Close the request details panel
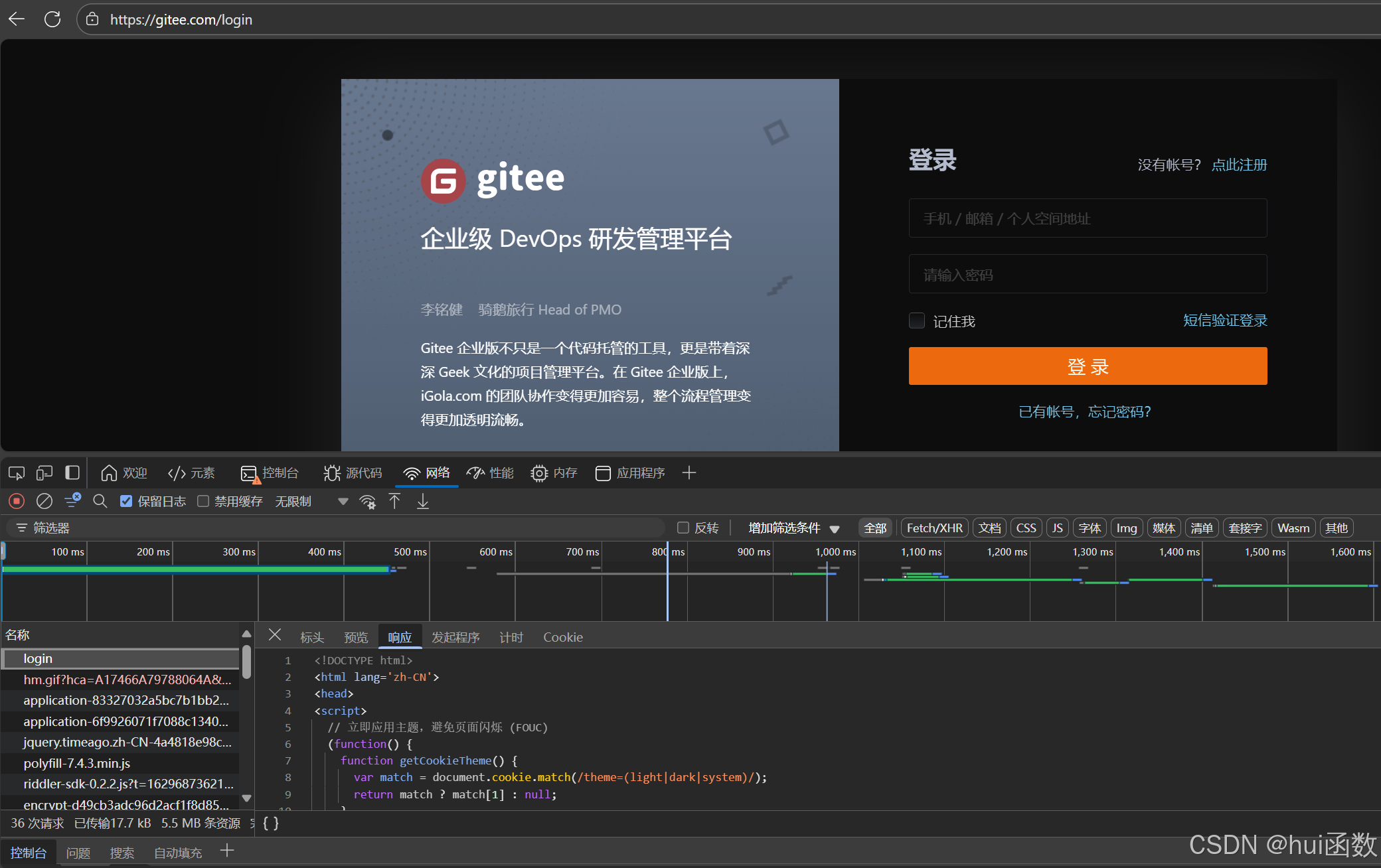The image size is (1381, 868). coord(275,635)
